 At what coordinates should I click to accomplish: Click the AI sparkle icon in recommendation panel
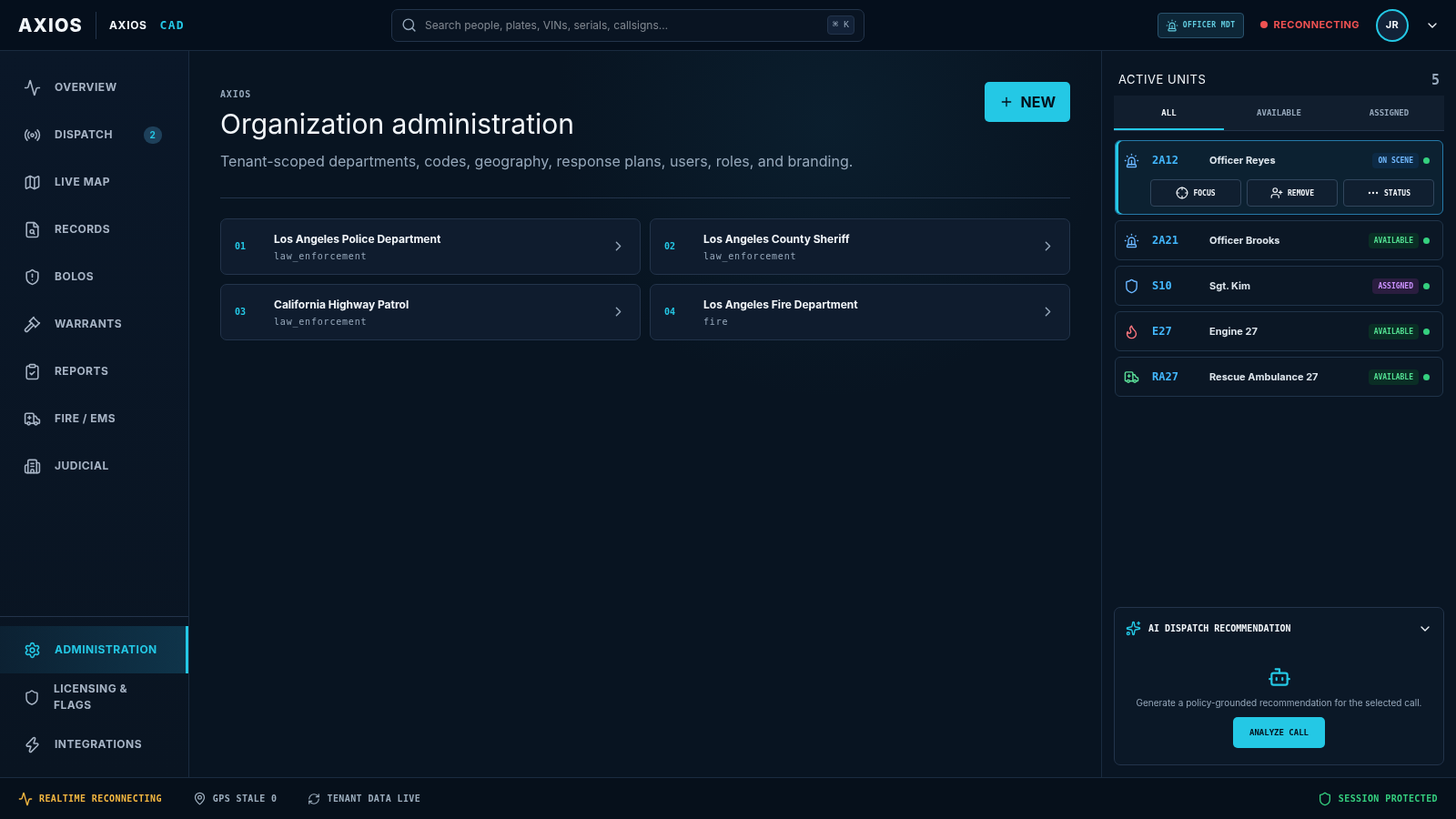[1133, 629]
